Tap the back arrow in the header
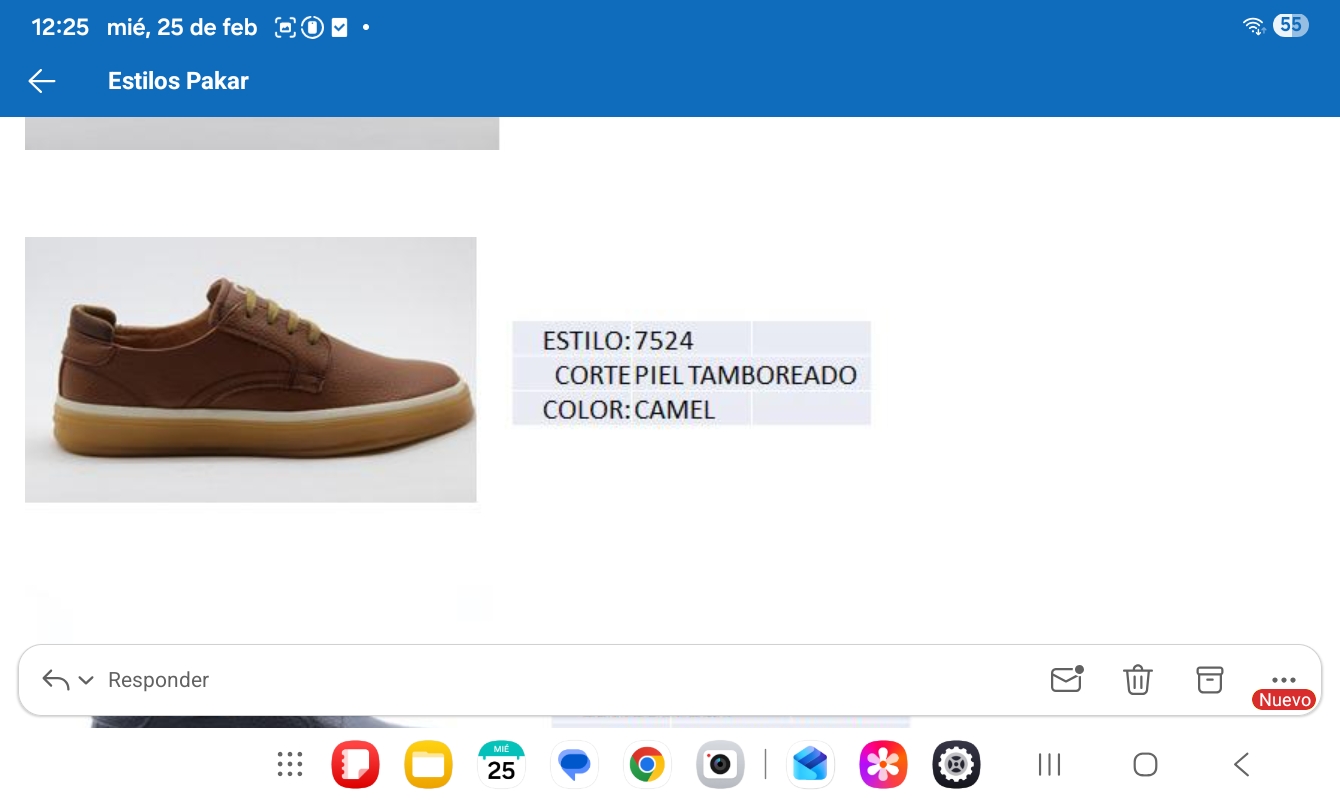The height and width of the screenshot is (800, 1340). tap(42, 81)
